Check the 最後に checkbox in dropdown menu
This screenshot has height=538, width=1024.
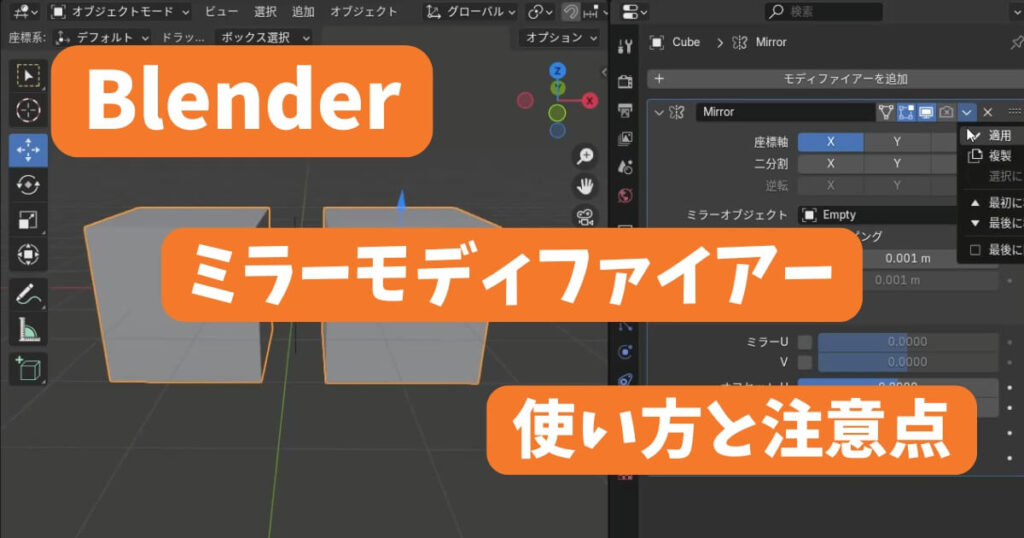[x=976, y=249]
